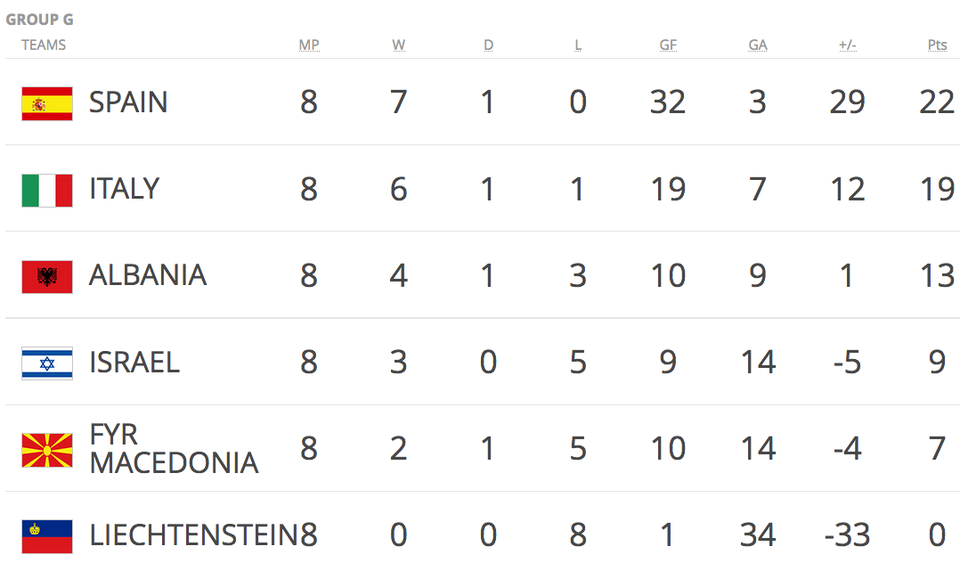
Task: Click the GA column header
Action: (x=757, y=45)
